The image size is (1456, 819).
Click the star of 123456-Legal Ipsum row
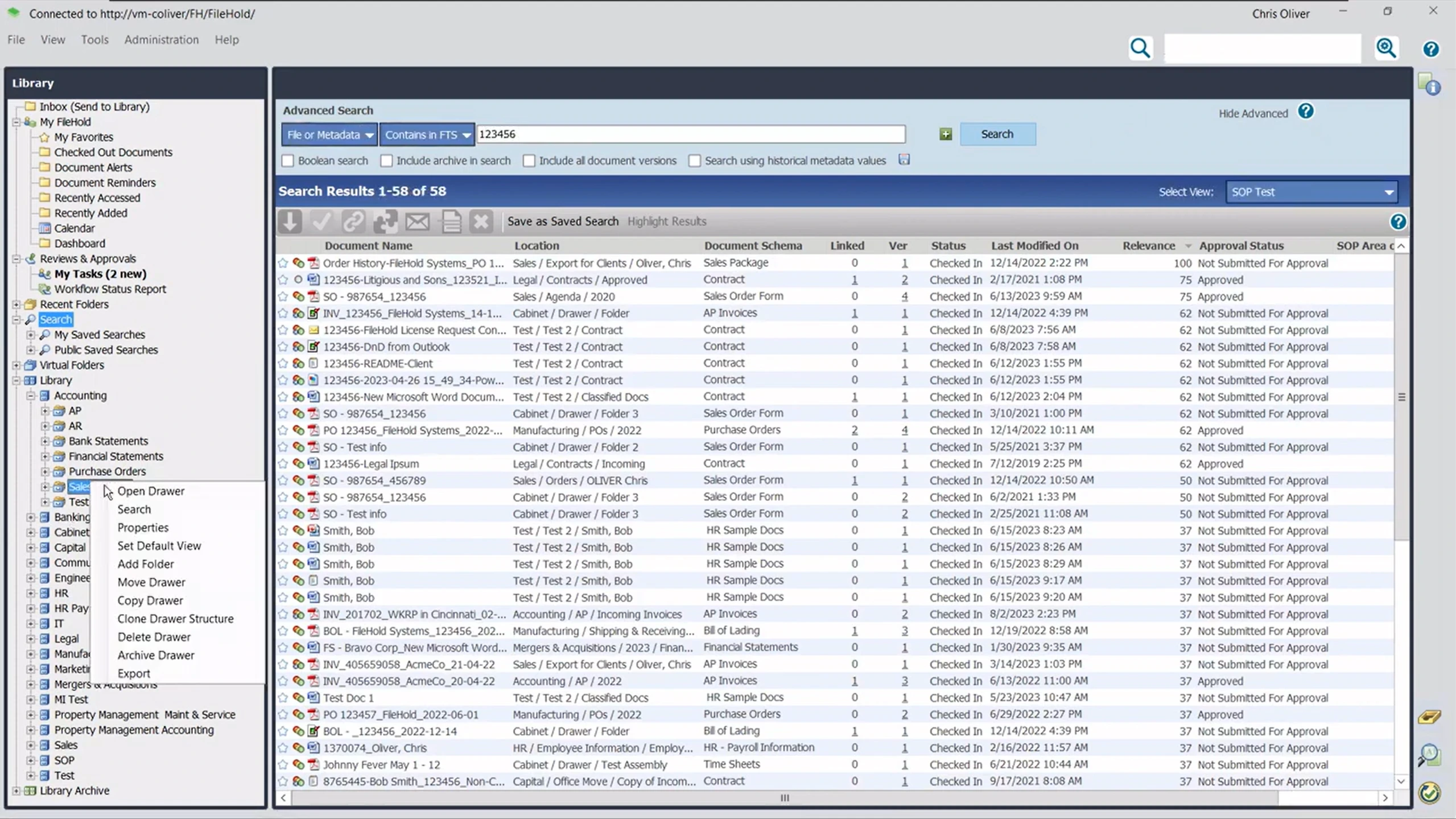[x=283, y=464]
